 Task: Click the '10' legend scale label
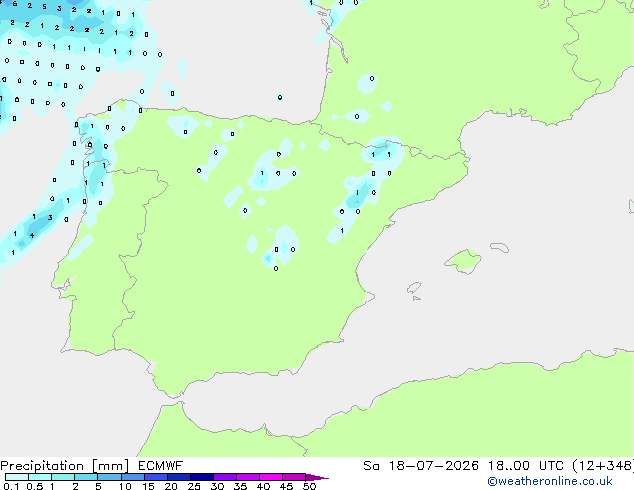pos(125,486)
